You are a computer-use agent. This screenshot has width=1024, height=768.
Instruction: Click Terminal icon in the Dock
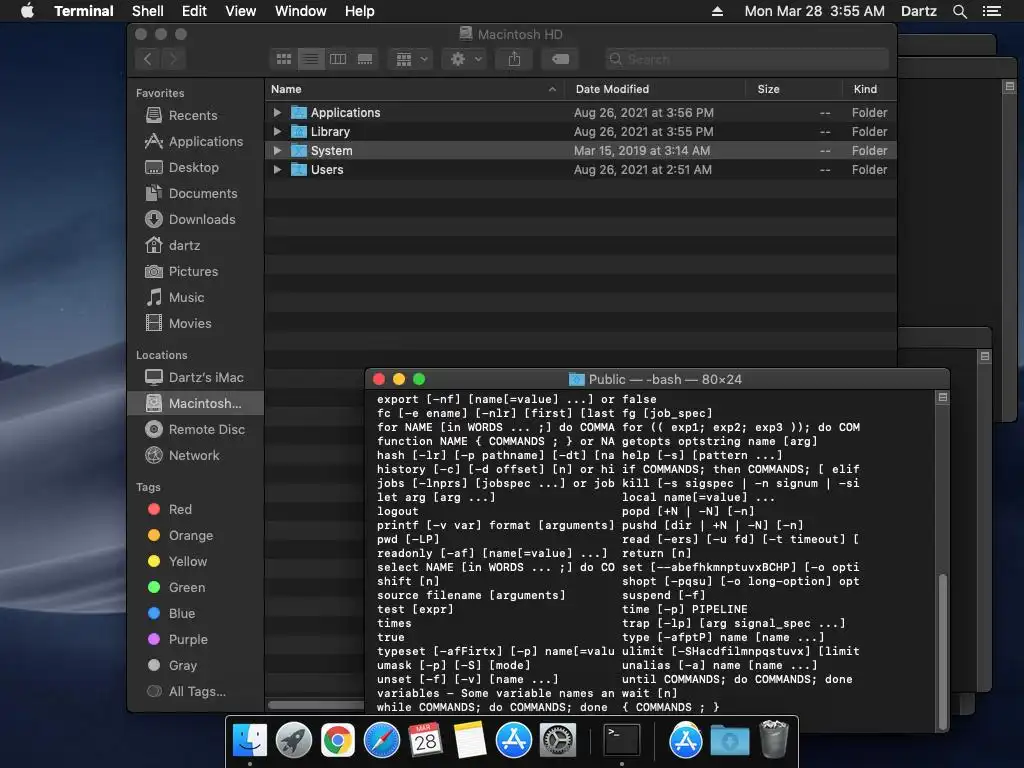[x=621, y=741]
